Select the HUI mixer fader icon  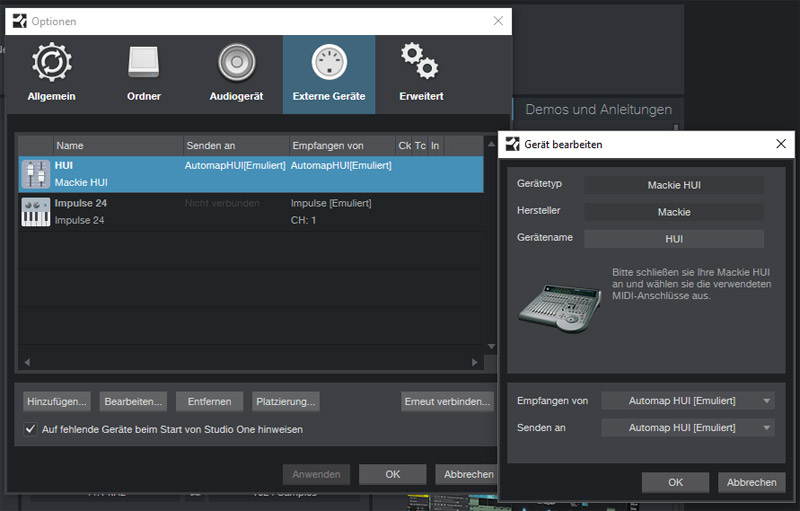36,173
